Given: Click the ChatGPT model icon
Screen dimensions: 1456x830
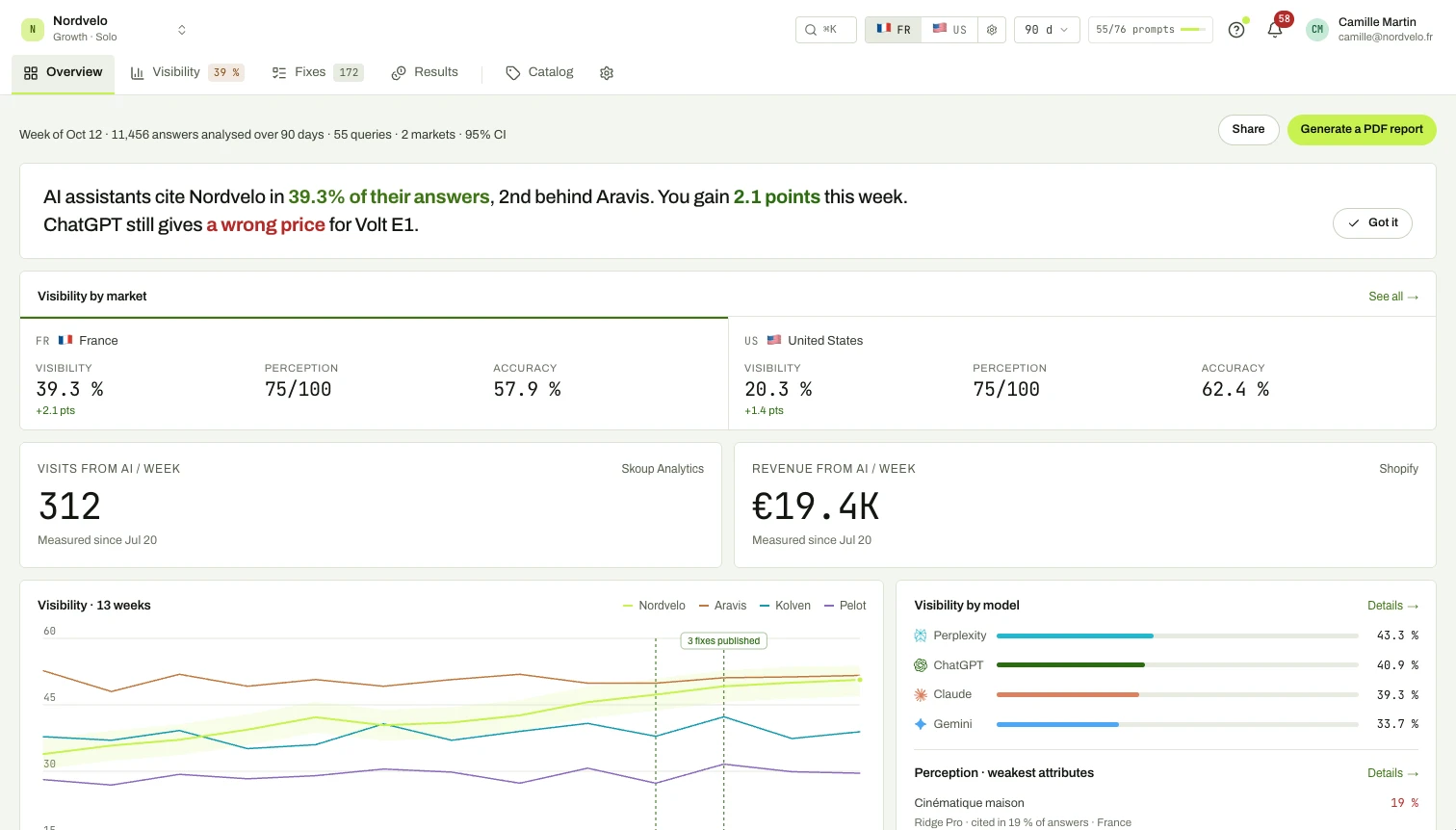Looking at the screenshot, I should click(921, 665).
